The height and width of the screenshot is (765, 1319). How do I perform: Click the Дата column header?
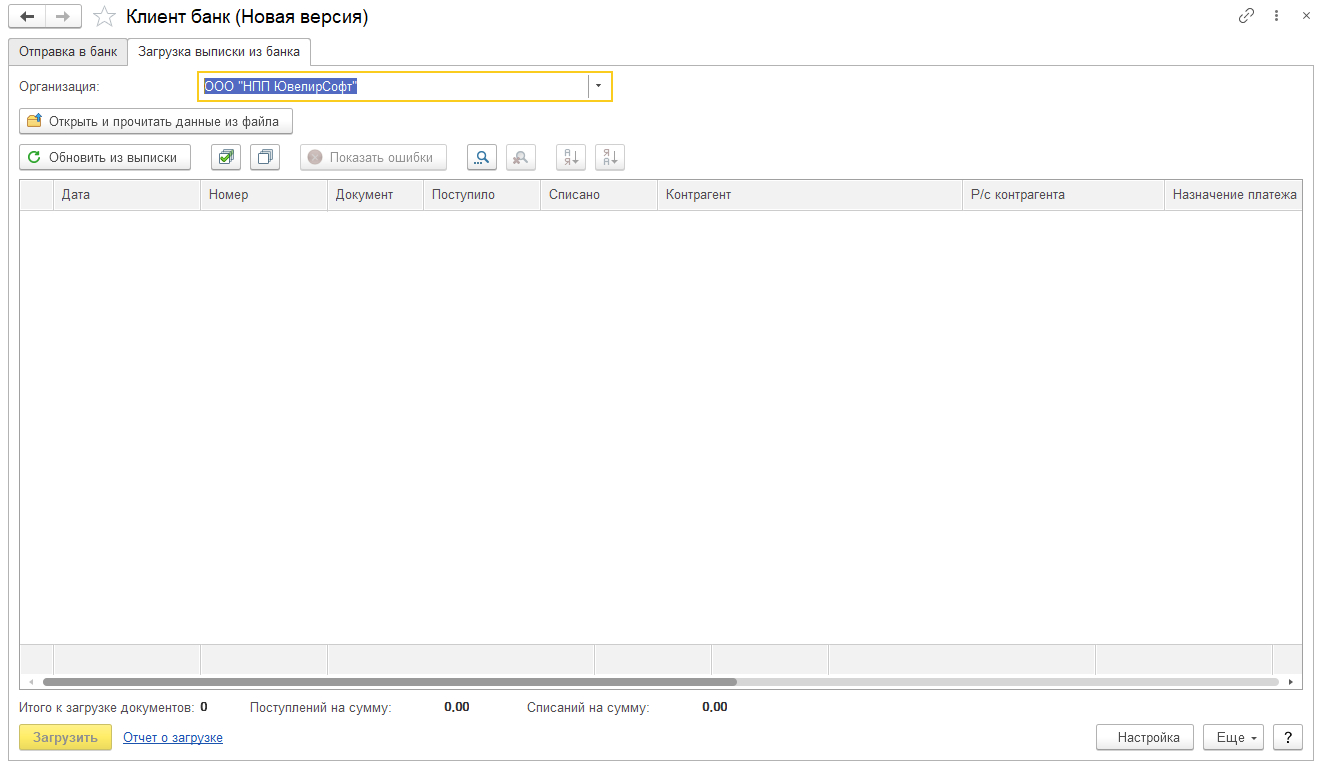coord(127,195)
